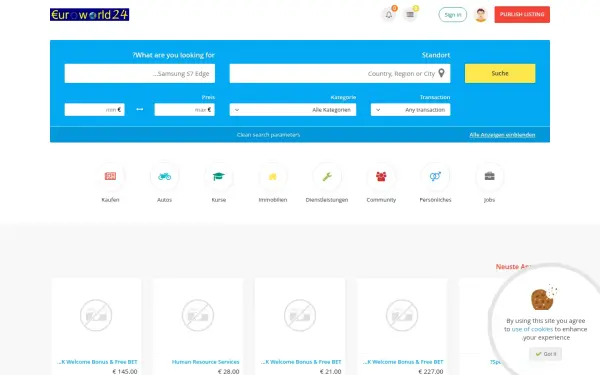Click the € 227.00 listing placeholder image

click(x=402, y=315)
